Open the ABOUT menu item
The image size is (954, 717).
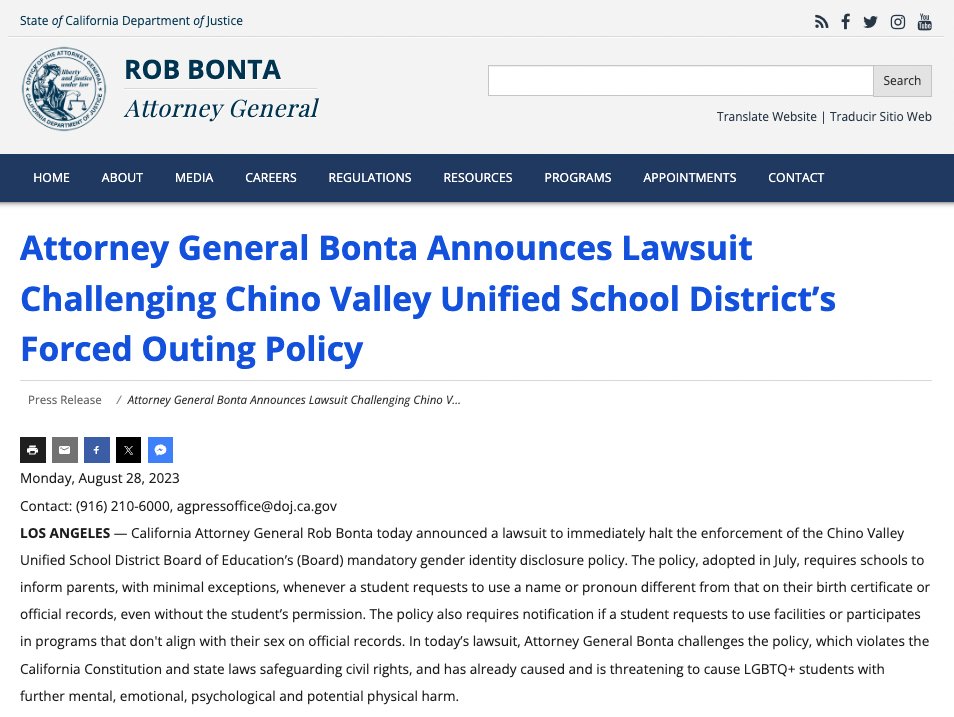(122, 178)
